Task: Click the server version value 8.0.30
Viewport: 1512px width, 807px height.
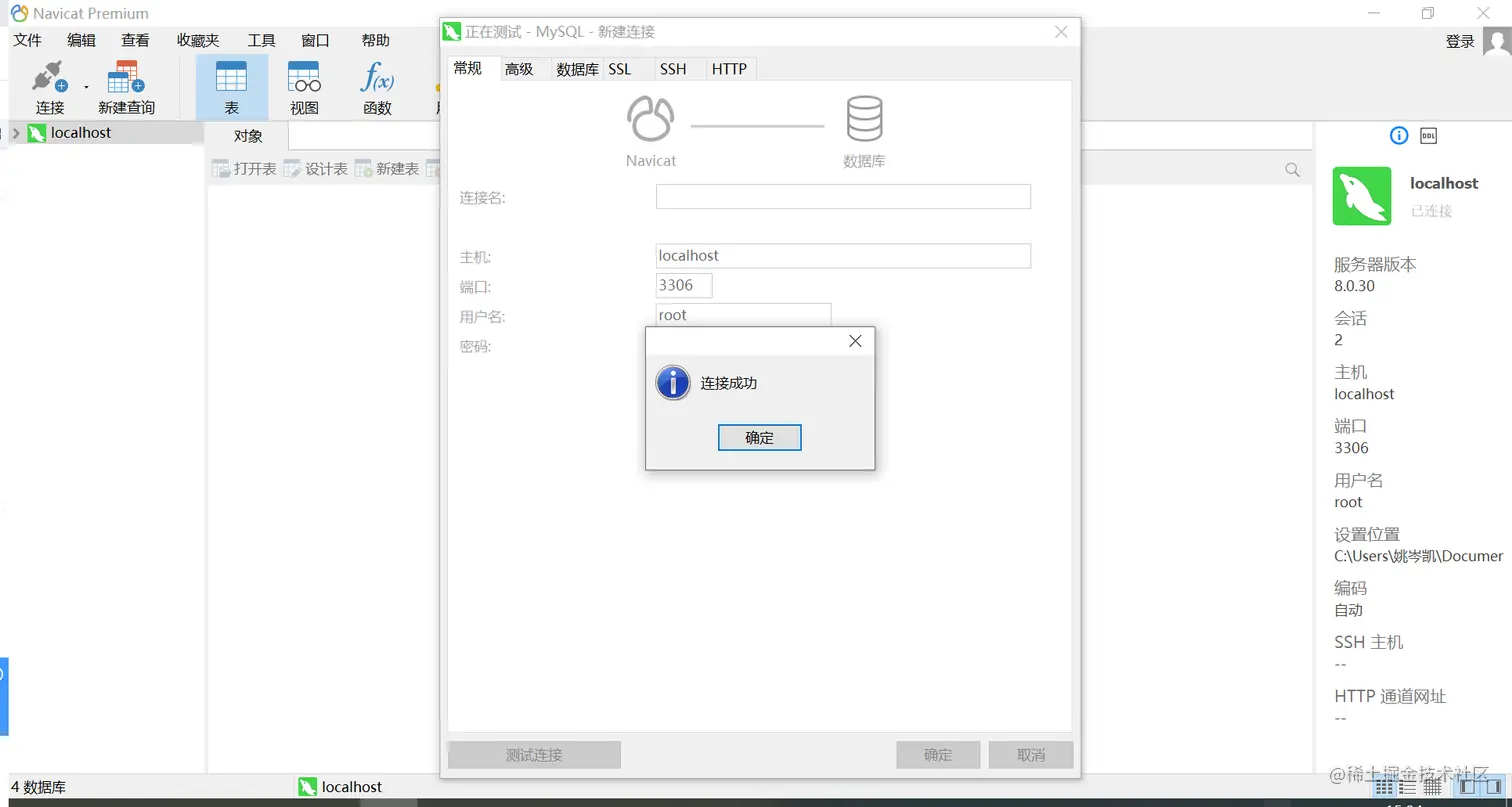Action: (x=1354, y=286)
